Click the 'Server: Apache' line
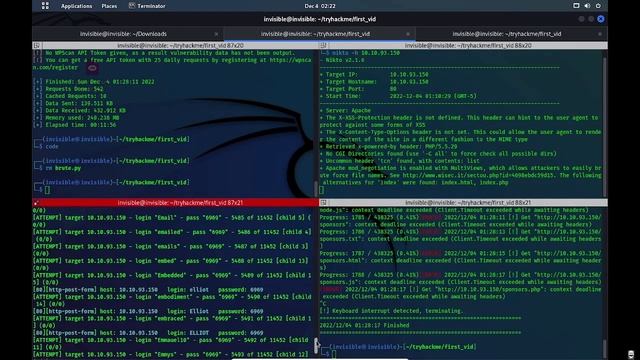This screenshot has width=640, height=360. (345, 110)
